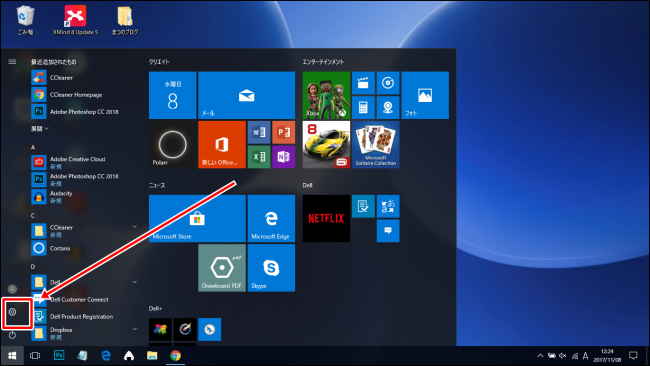Open the Photos tile
The width and height of the screenshot is (650, 366).
(x=425, y=95)
